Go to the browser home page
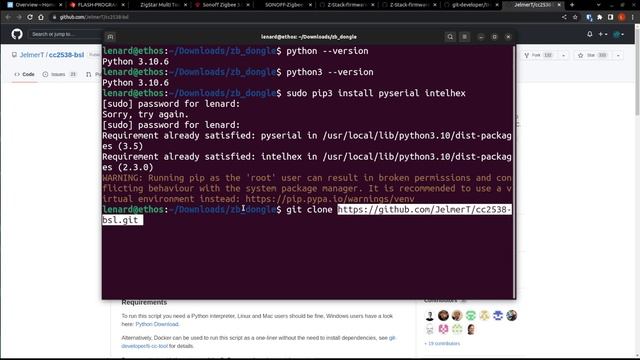 click(x=41, y=17)
